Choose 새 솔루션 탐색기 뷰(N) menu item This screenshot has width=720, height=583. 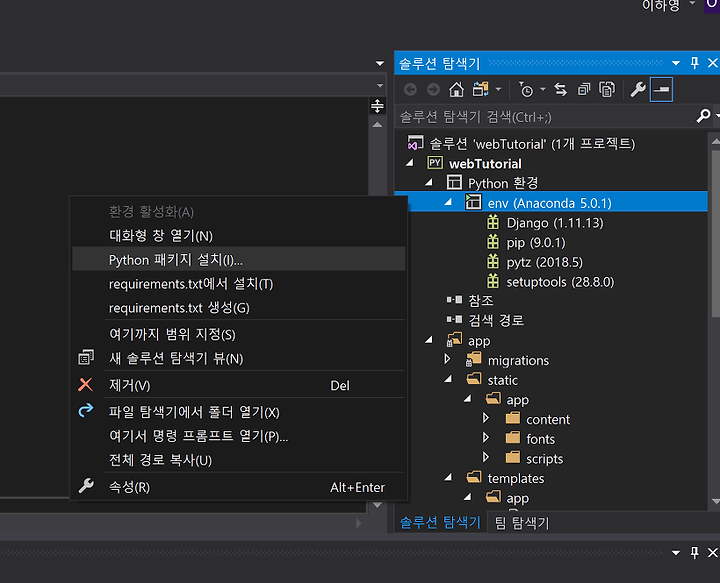point(239,358)
